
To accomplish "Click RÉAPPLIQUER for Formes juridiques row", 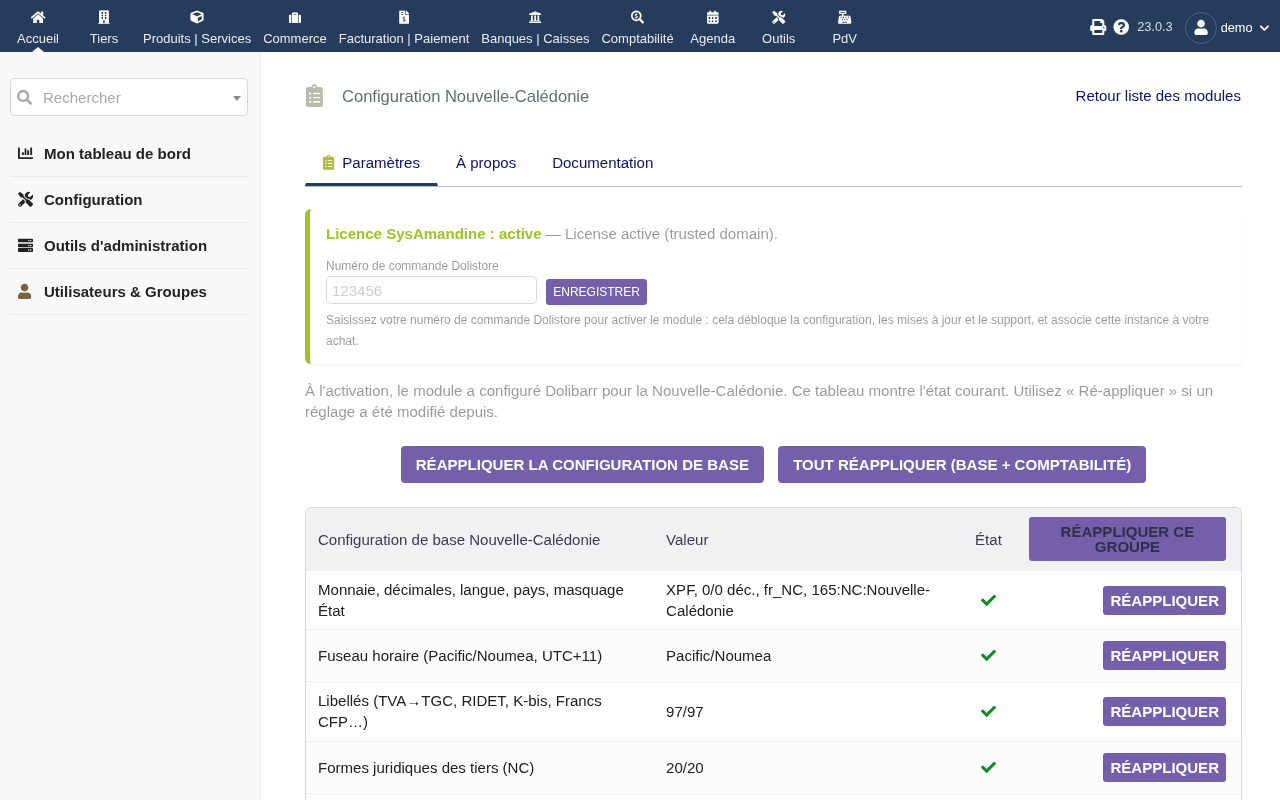I will point(1164,768).
